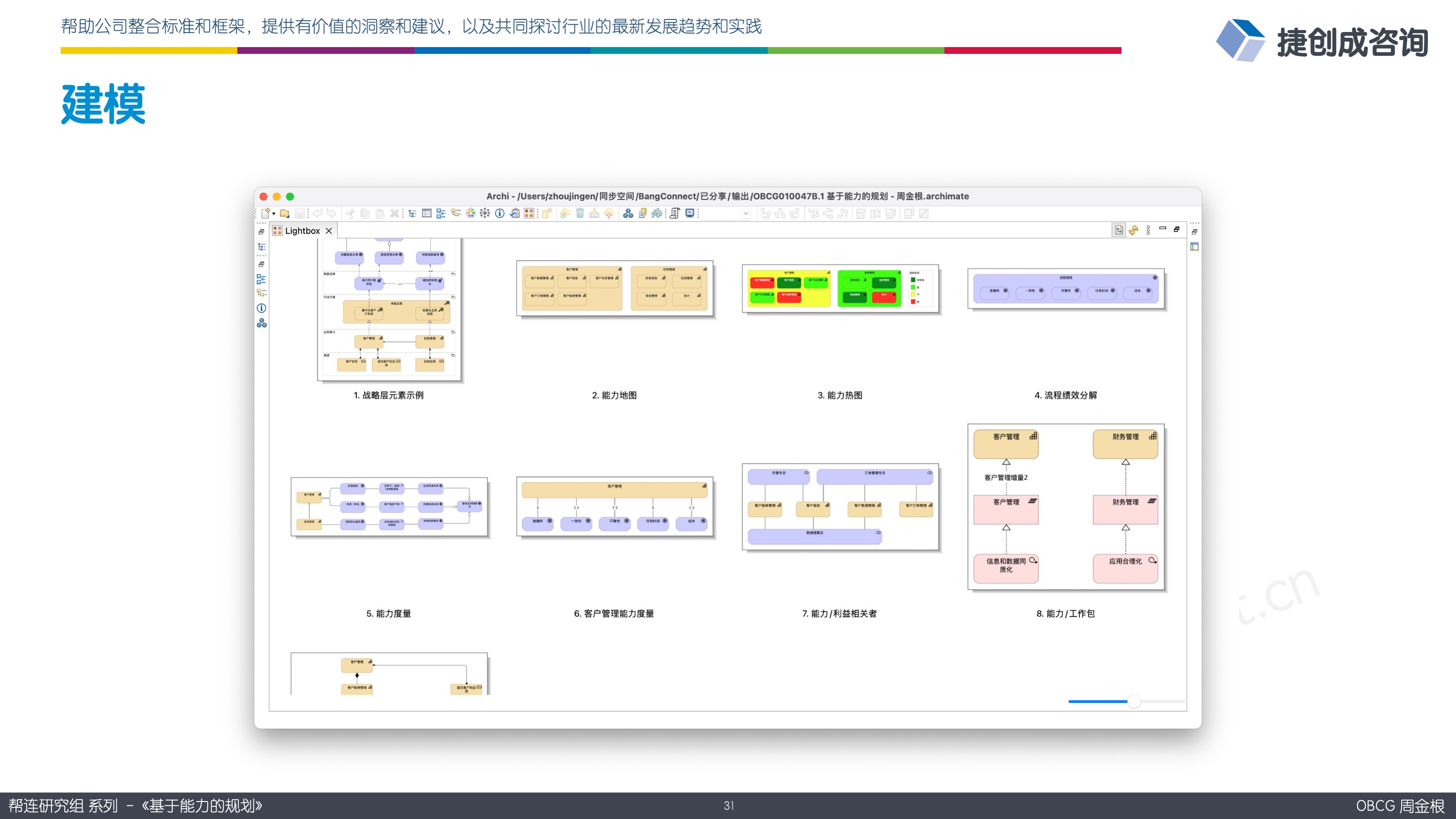Image resolution: width=1456 pixels, height=819 pixels.
Task: Open the Properties table view icon
Action: (x=427, y=213)
